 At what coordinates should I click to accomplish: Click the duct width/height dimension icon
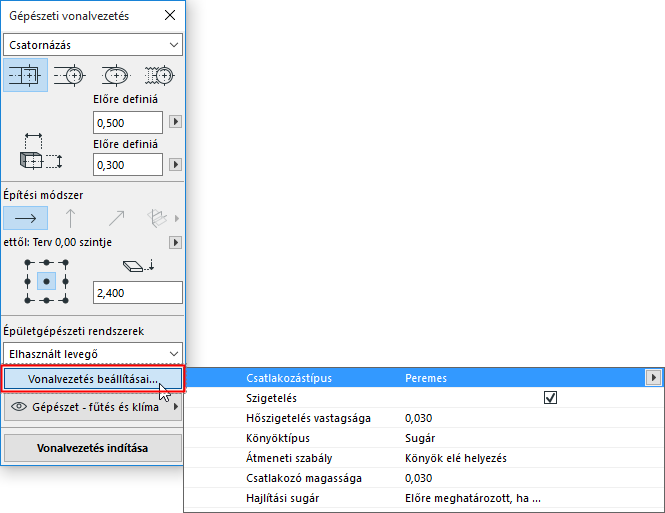[x=41, y=151]
